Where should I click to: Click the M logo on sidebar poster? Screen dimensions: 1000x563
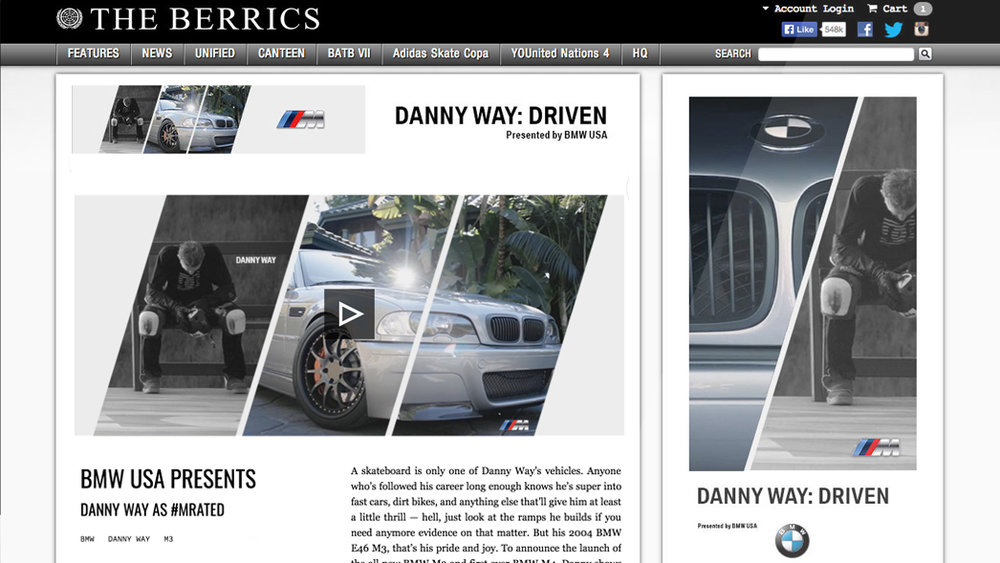click(x=876, y=448)
